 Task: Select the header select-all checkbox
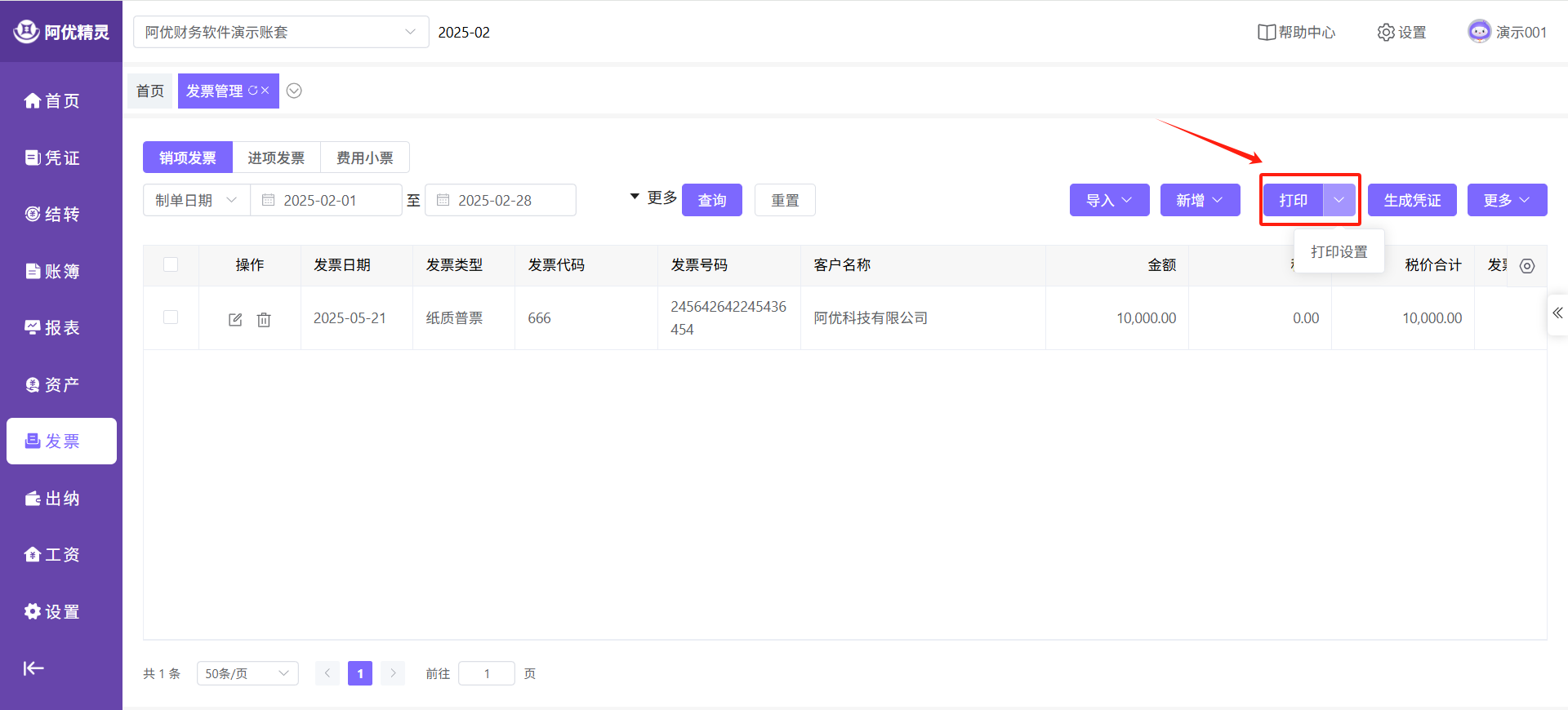(171, 264)
